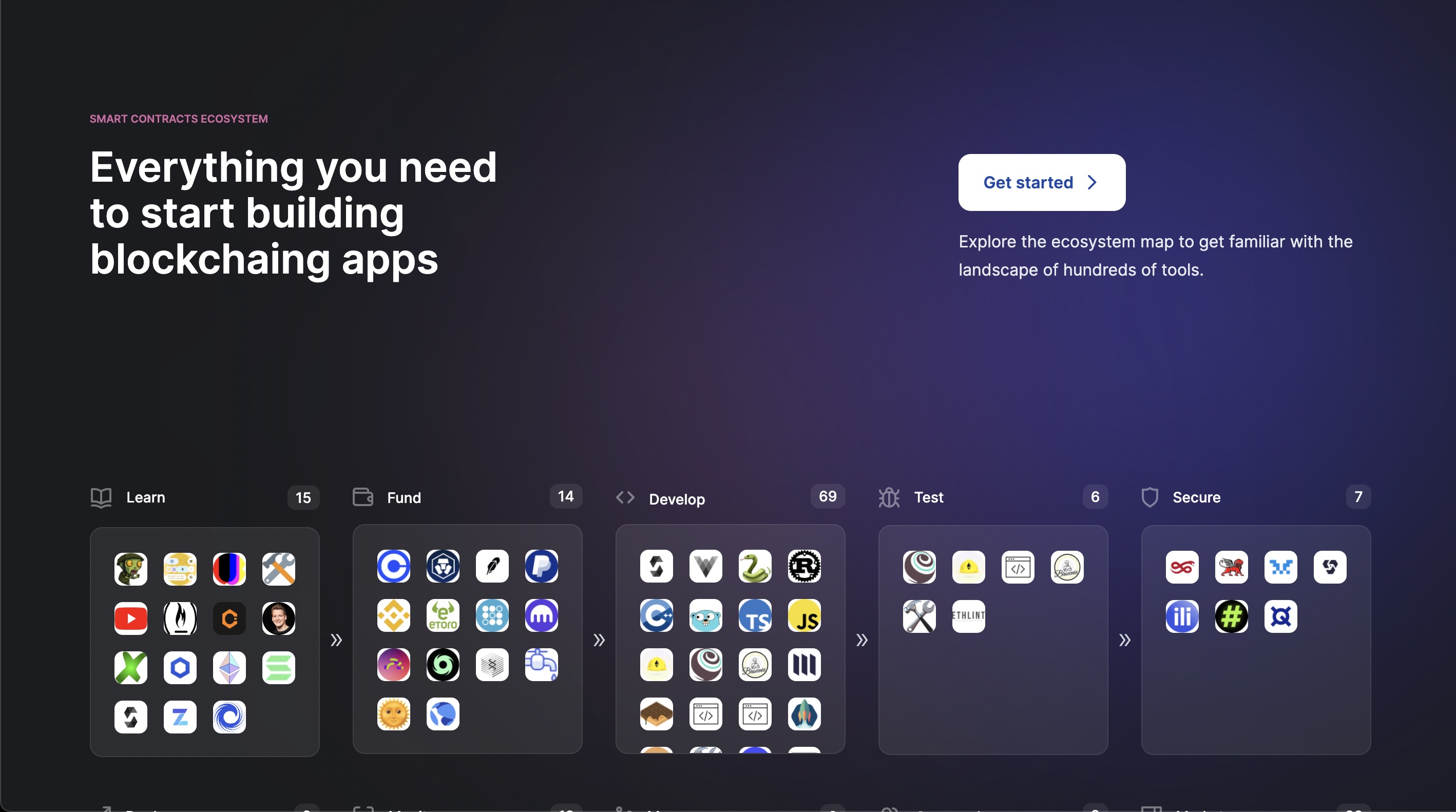The image size is (1456, 812).
Task: Expand the Learn category with the double-chevron arrow
Action: pos(336,640)
